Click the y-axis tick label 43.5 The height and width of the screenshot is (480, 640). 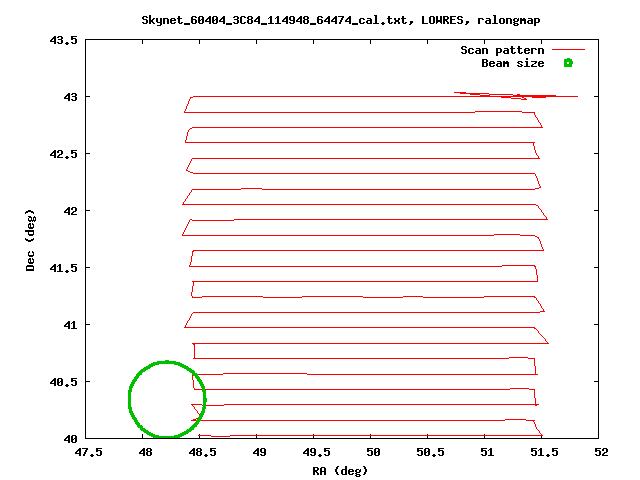click(x=63, y=40)
